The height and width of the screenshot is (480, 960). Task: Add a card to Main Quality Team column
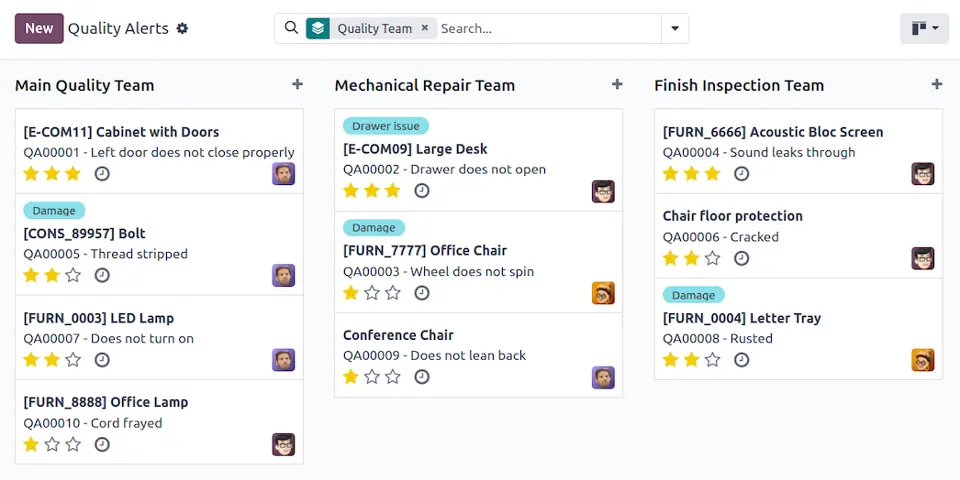click(x=297, y=85)
